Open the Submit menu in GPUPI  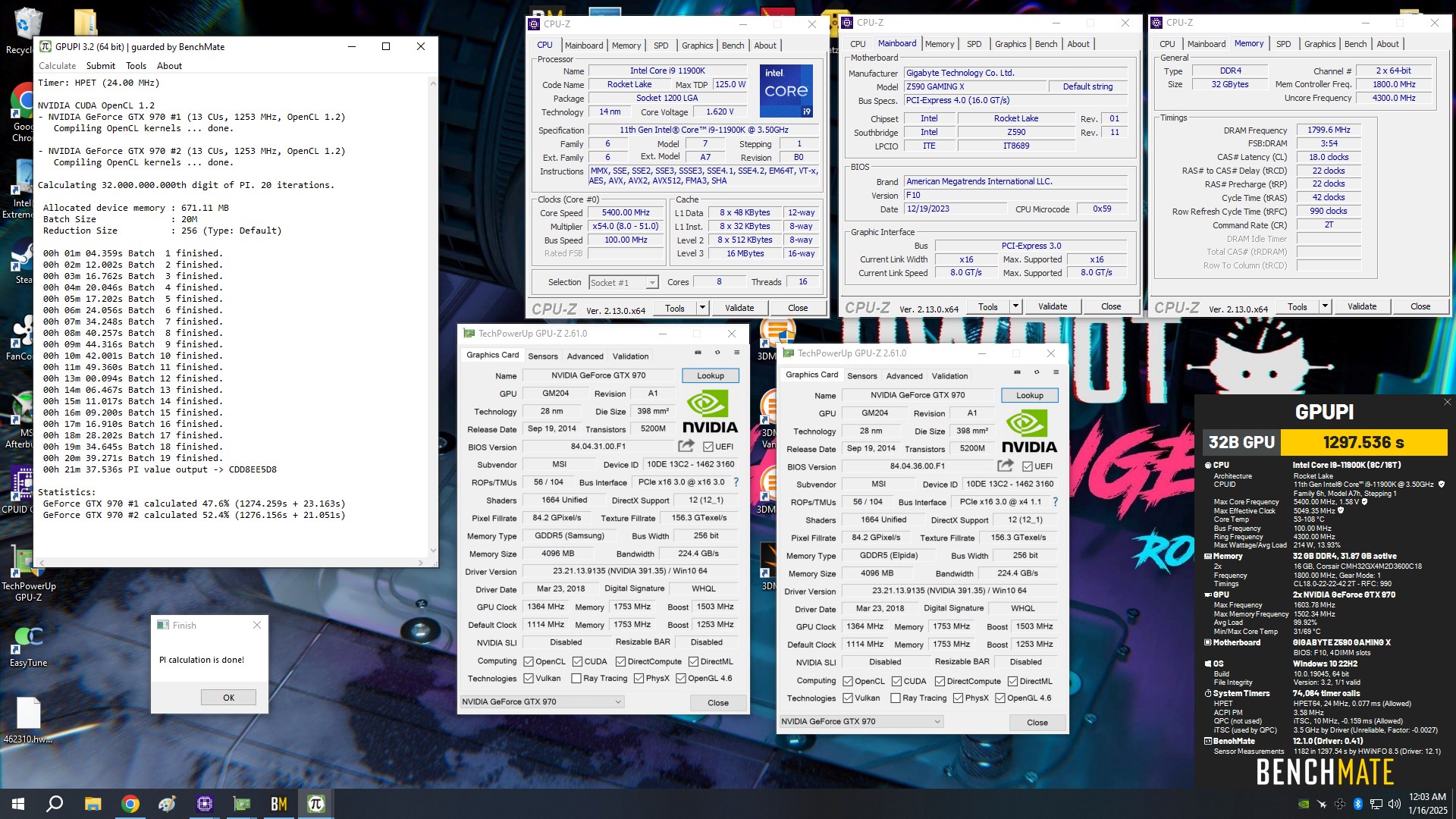[x=100, y=66]
